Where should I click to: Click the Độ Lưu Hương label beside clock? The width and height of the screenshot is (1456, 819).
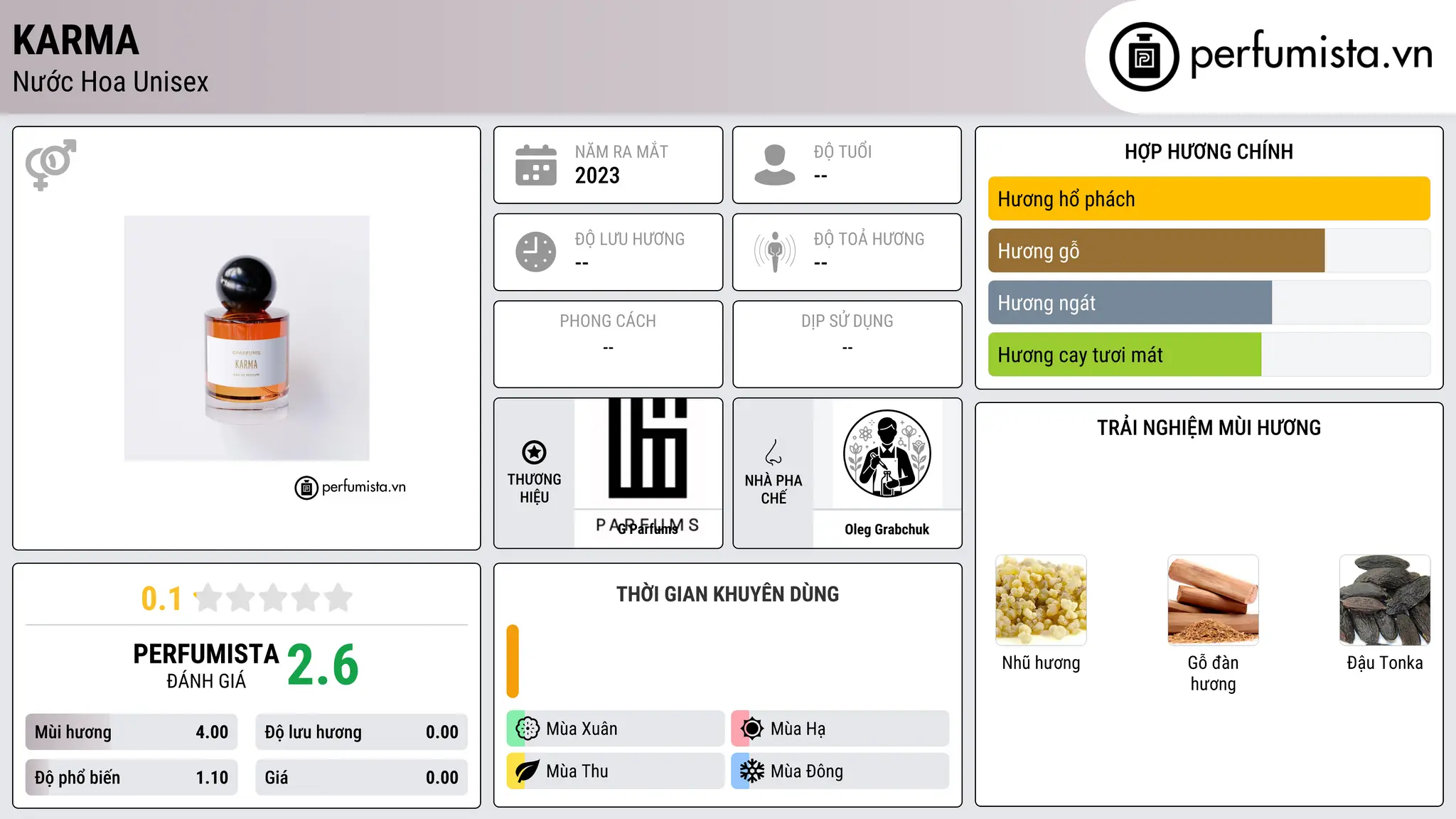point(630,239)
